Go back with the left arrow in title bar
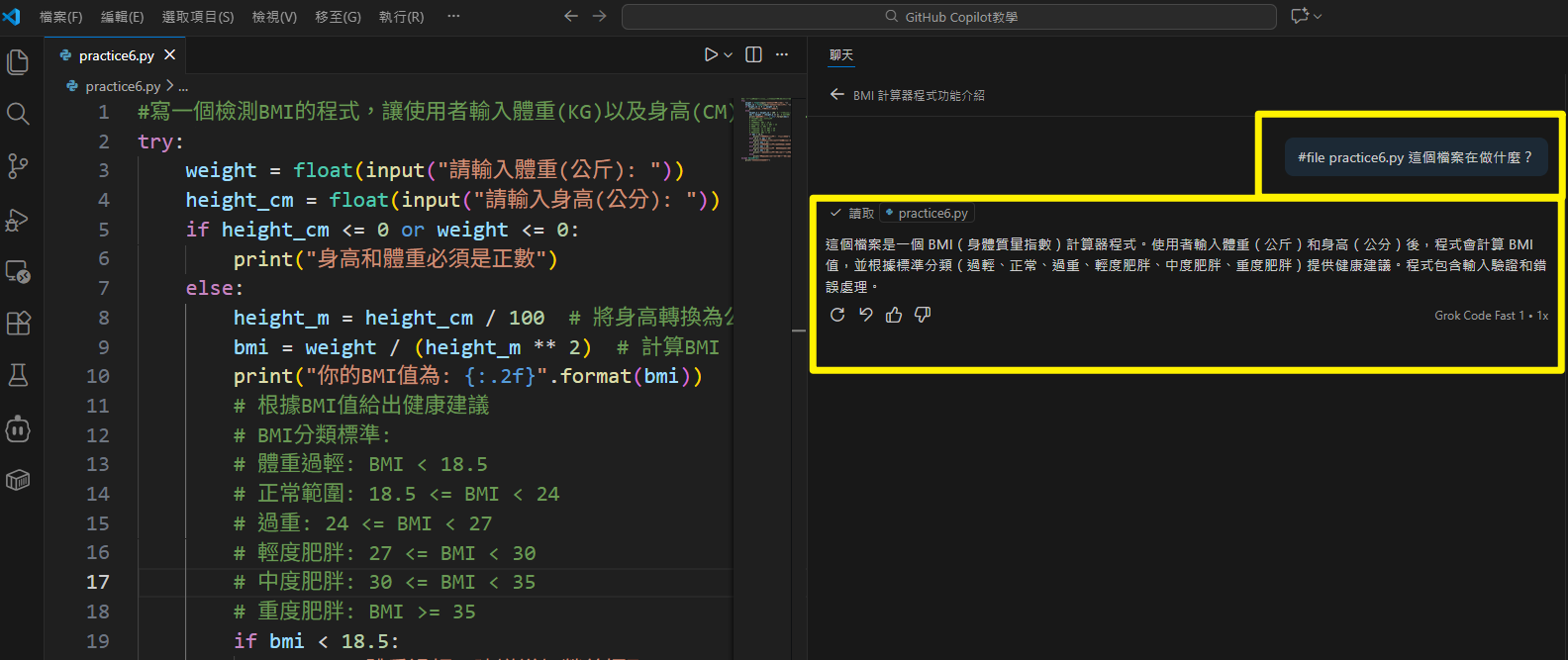 pos(571,16)
